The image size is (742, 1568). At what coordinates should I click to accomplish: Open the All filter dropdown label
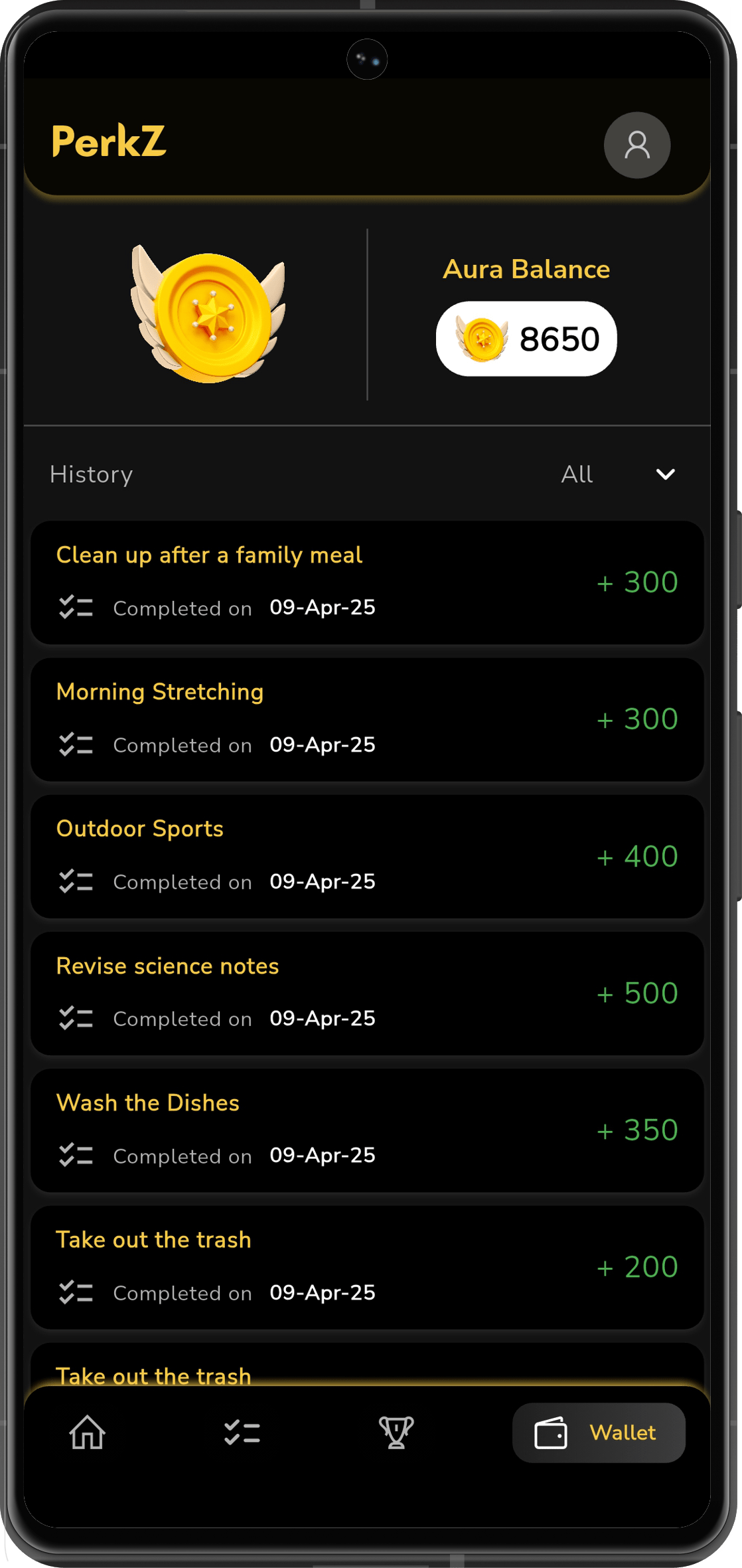point(577,474)
